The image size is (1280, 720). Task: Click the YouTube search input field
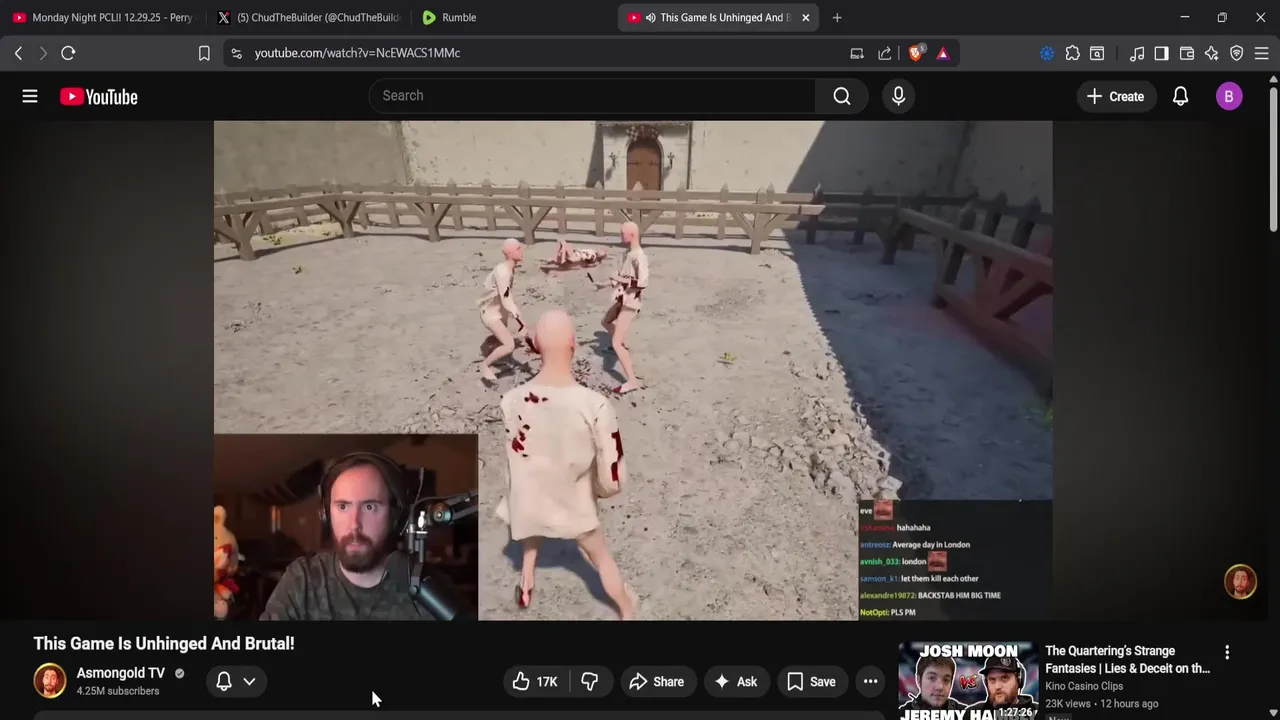point(593,96)
